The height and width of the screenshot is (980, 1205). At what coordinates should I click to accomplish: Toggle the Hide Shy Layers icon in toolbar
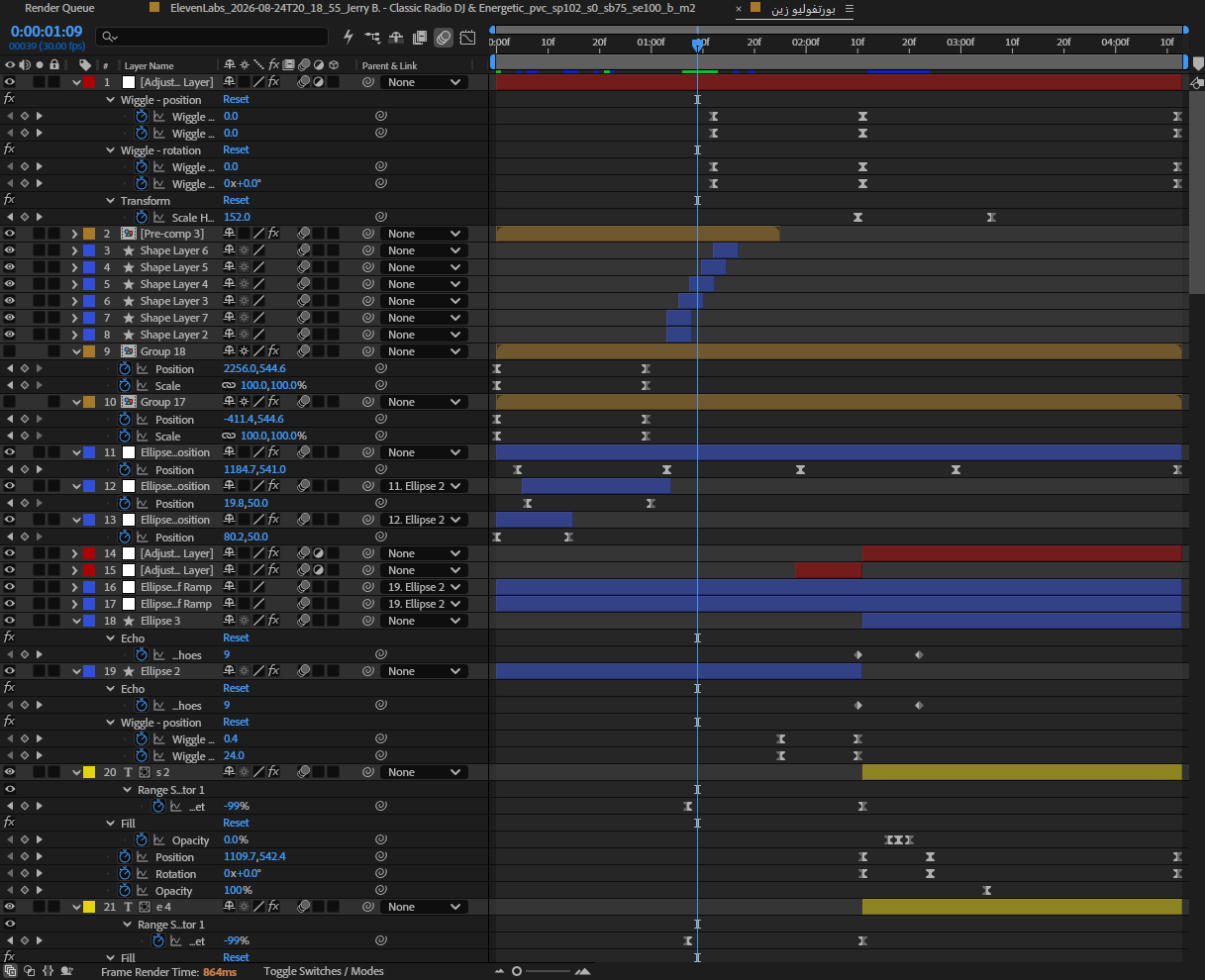[396, 37]
